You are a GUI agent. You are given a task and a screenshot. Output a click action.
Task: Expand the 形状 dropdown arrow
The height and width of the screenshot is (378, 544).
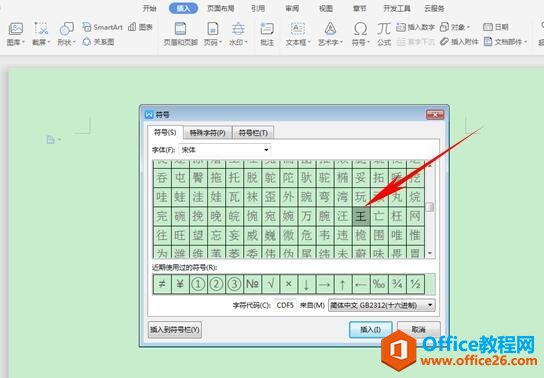[x=74, y=42]
